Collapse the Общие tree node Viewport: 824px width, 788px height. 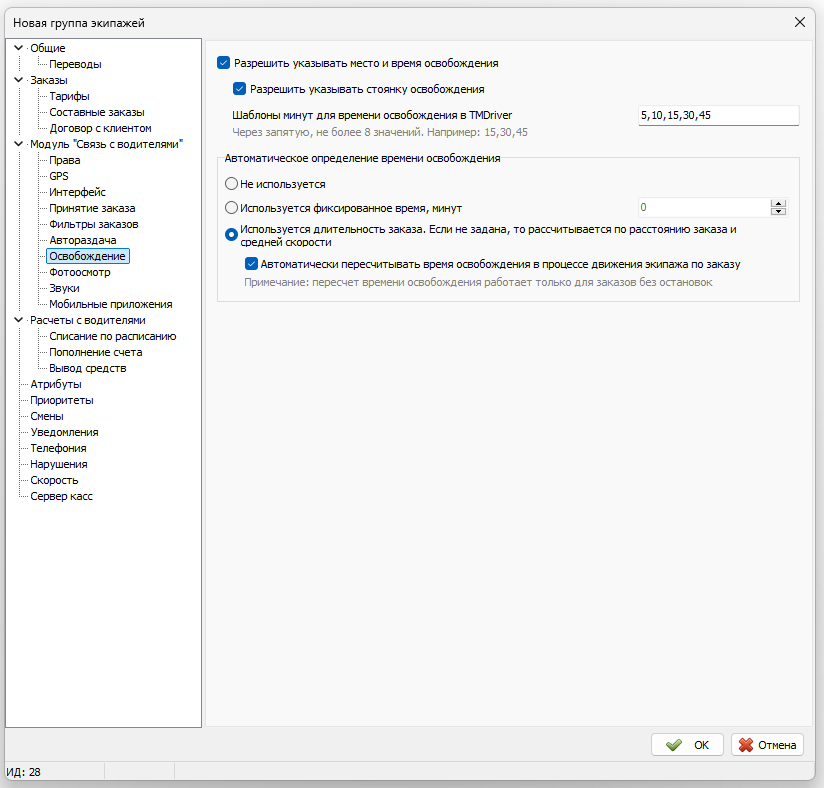18,48
